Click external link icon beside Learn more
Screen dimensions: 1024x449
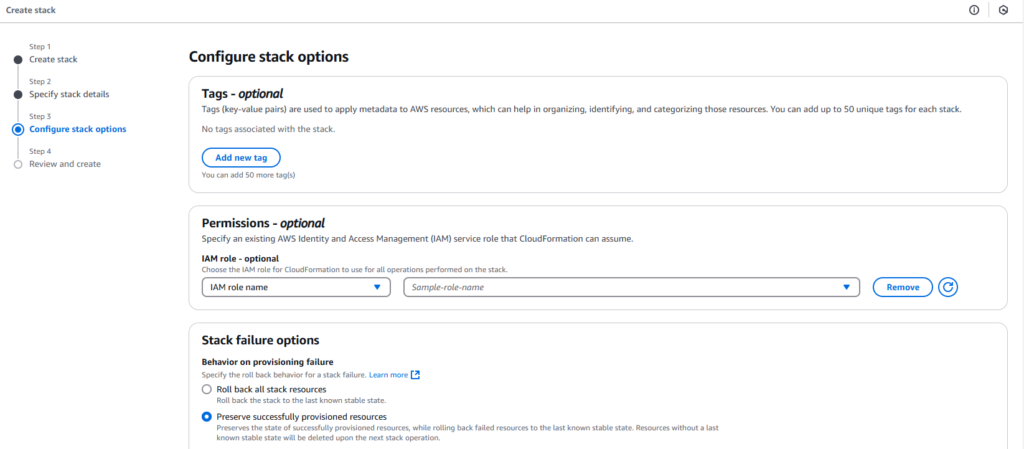tap(416, 375)
